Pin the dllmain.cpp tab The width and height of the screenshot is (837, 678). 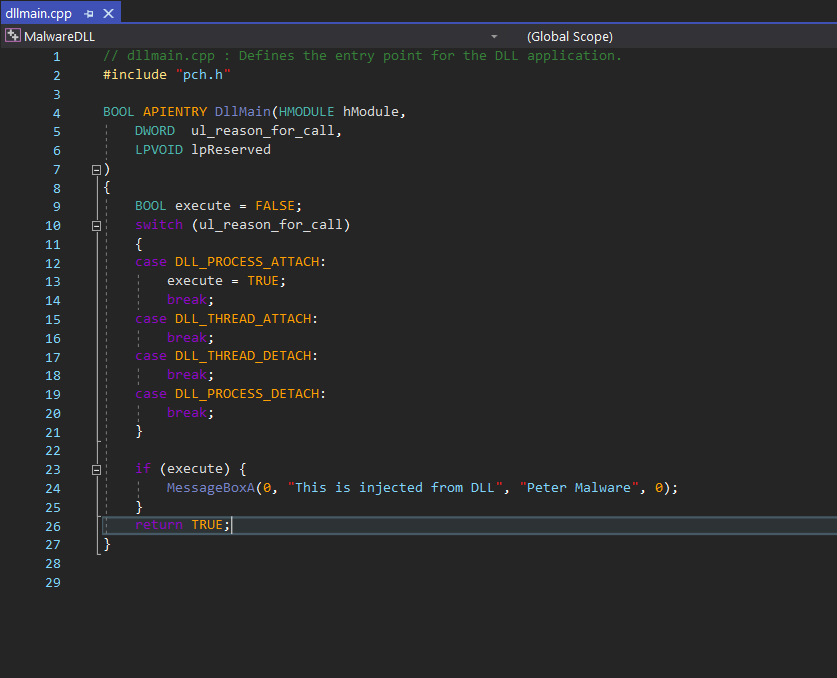89,14
